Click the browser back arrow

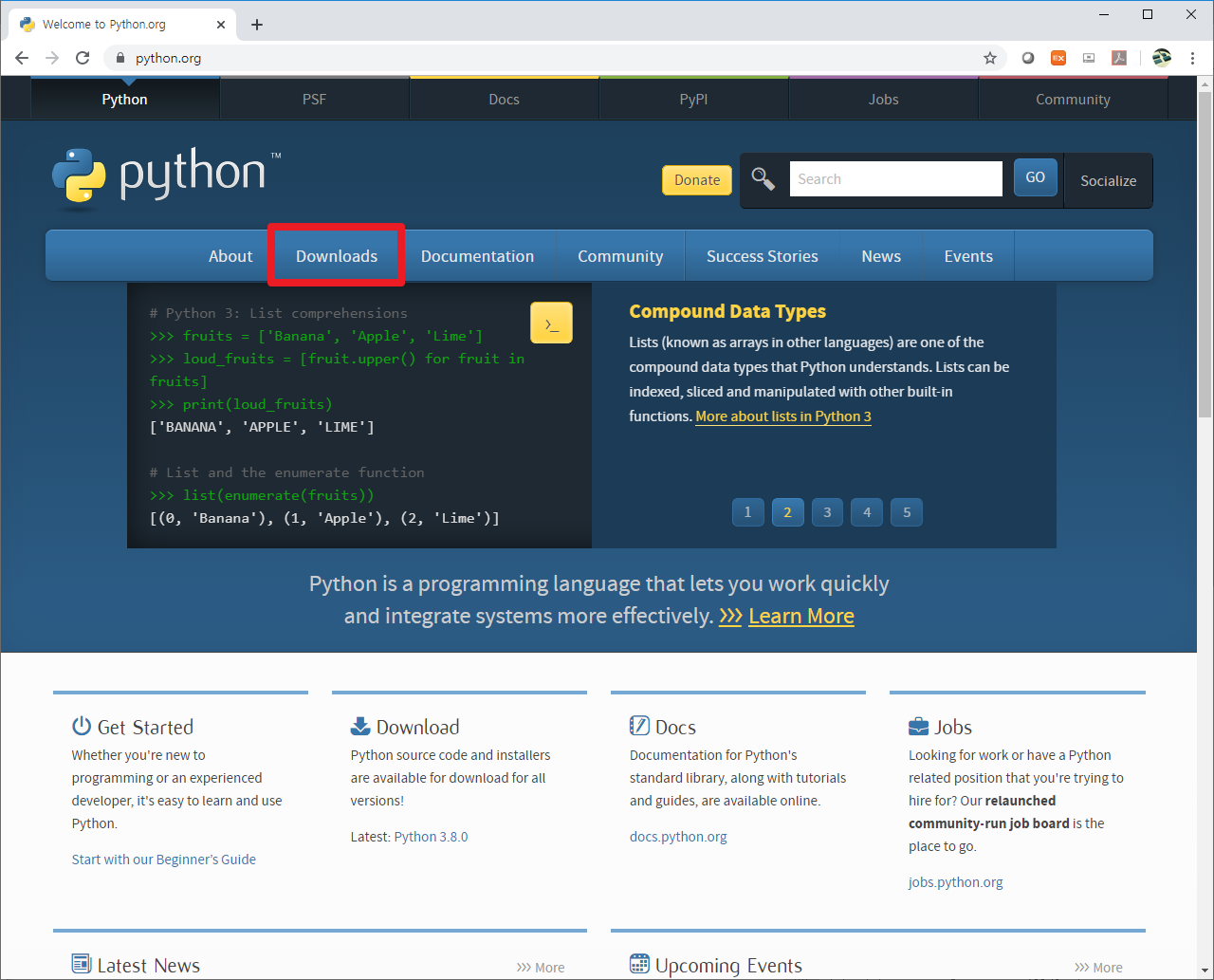22,58
